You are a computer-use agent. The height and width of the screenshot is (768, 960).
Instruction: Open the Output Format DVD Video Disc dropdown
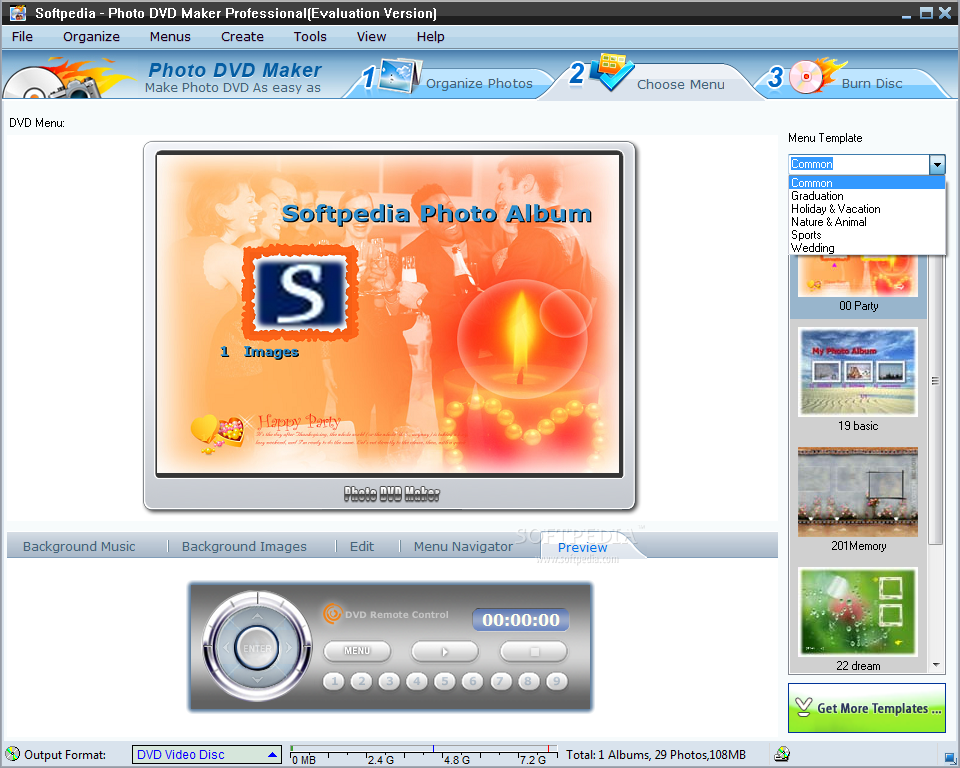pos(207,755)
